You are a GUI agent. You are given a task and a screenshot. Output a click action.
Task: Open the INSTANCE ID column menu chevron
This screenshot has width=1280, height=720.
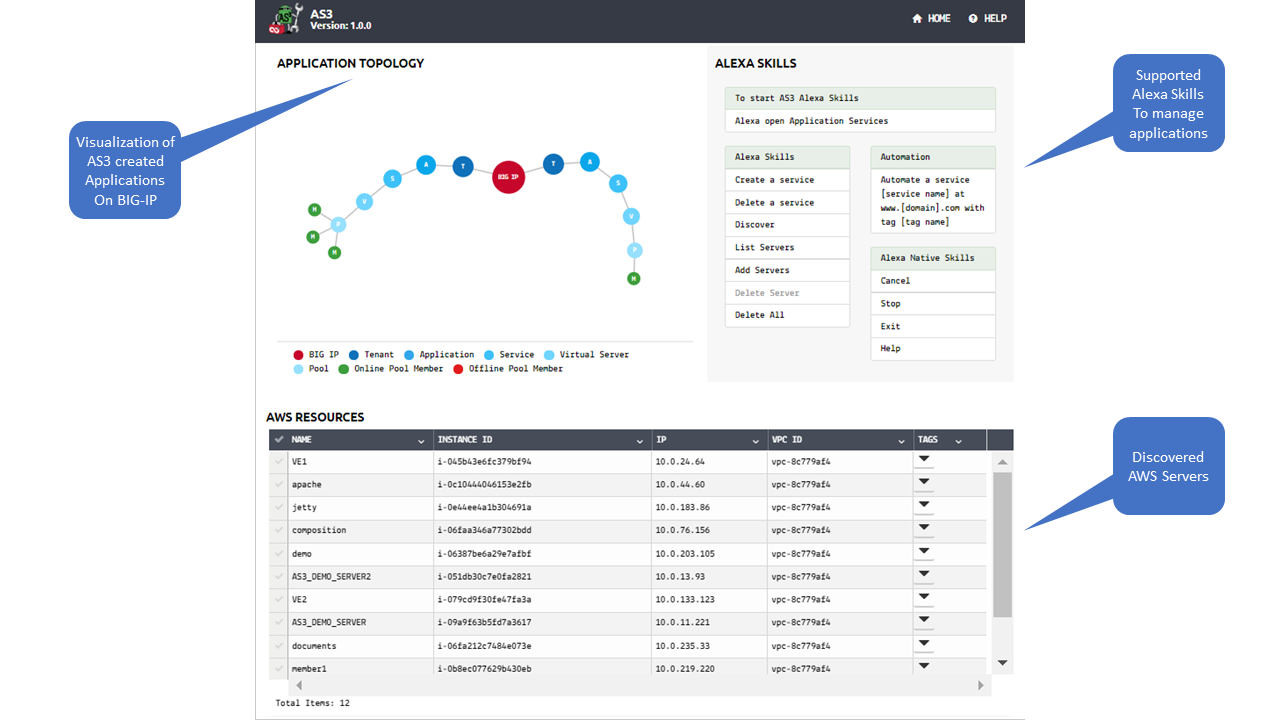point(640,441)
